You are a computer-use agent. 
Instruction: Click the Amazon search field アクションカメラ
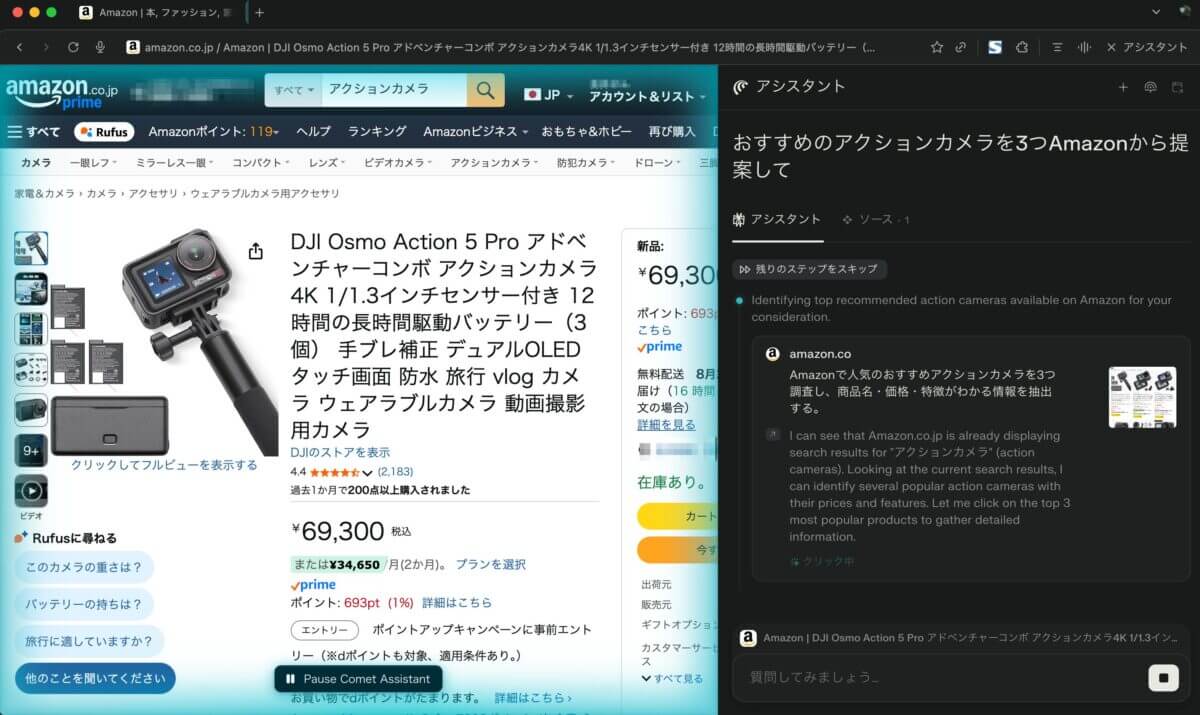point(394,91)
